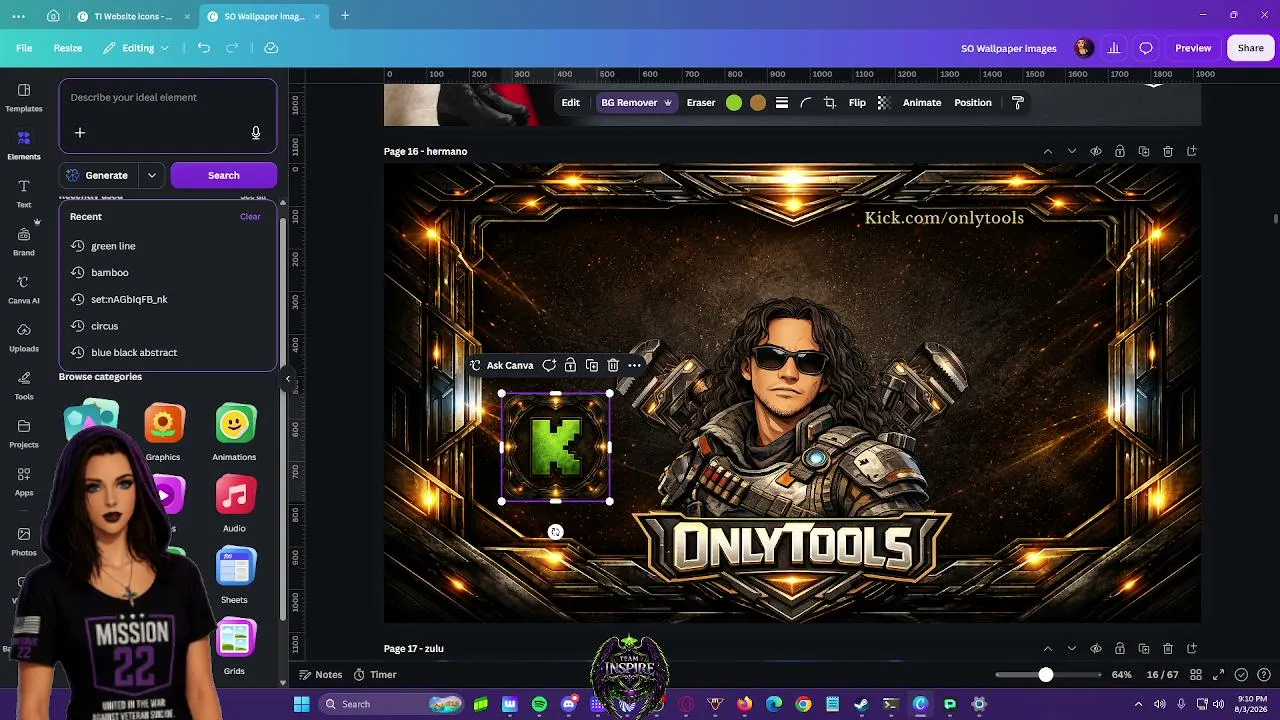Open a new tab with plus

345,16
